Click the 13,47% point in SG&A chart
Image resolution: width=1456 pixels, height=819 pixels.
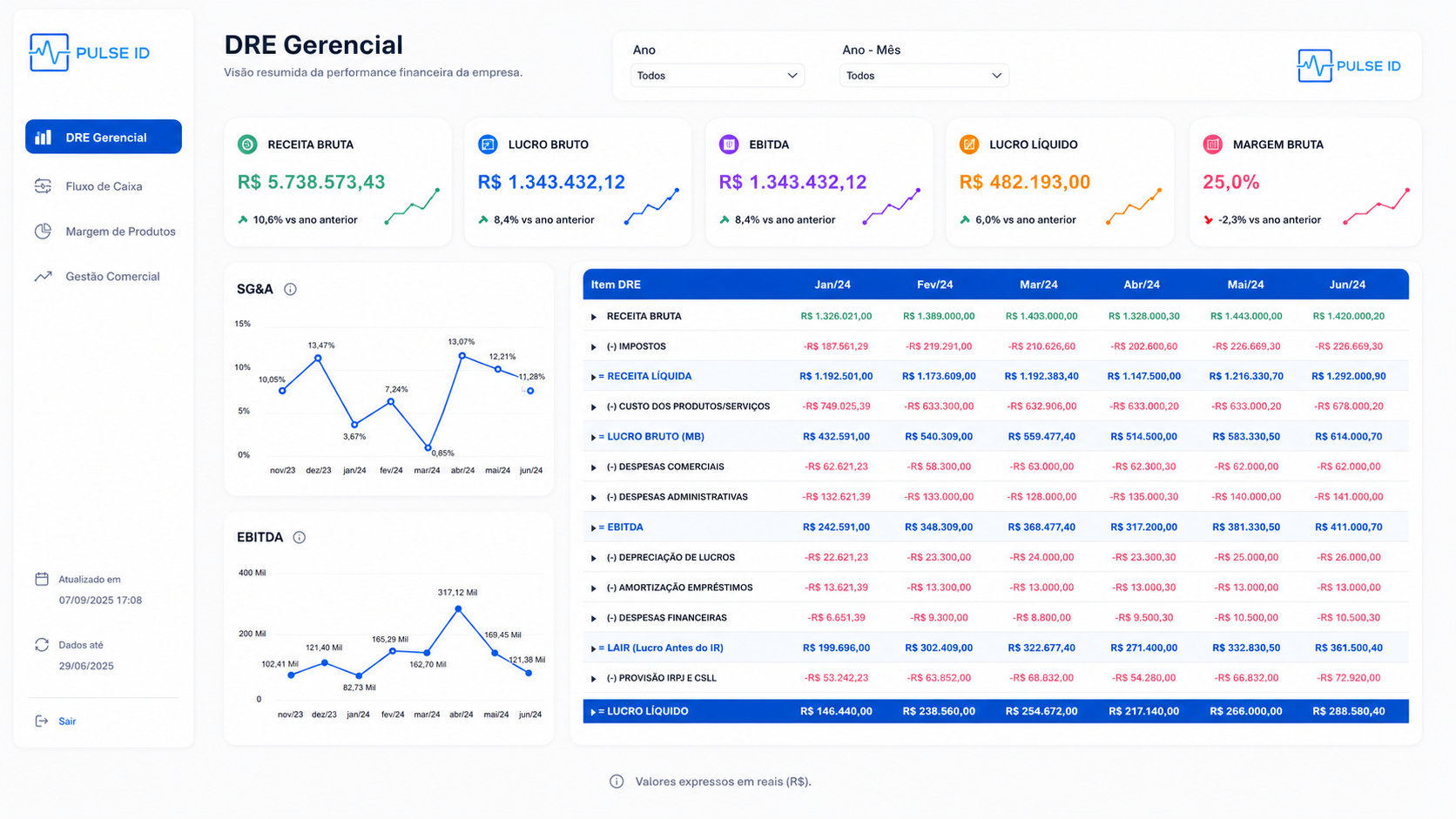(318, 358)
